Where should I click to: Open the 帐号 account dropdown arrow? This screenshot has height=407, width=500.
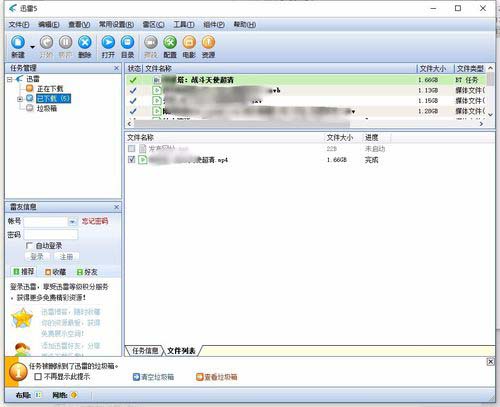pyautogui.click(x=73, y=222)
